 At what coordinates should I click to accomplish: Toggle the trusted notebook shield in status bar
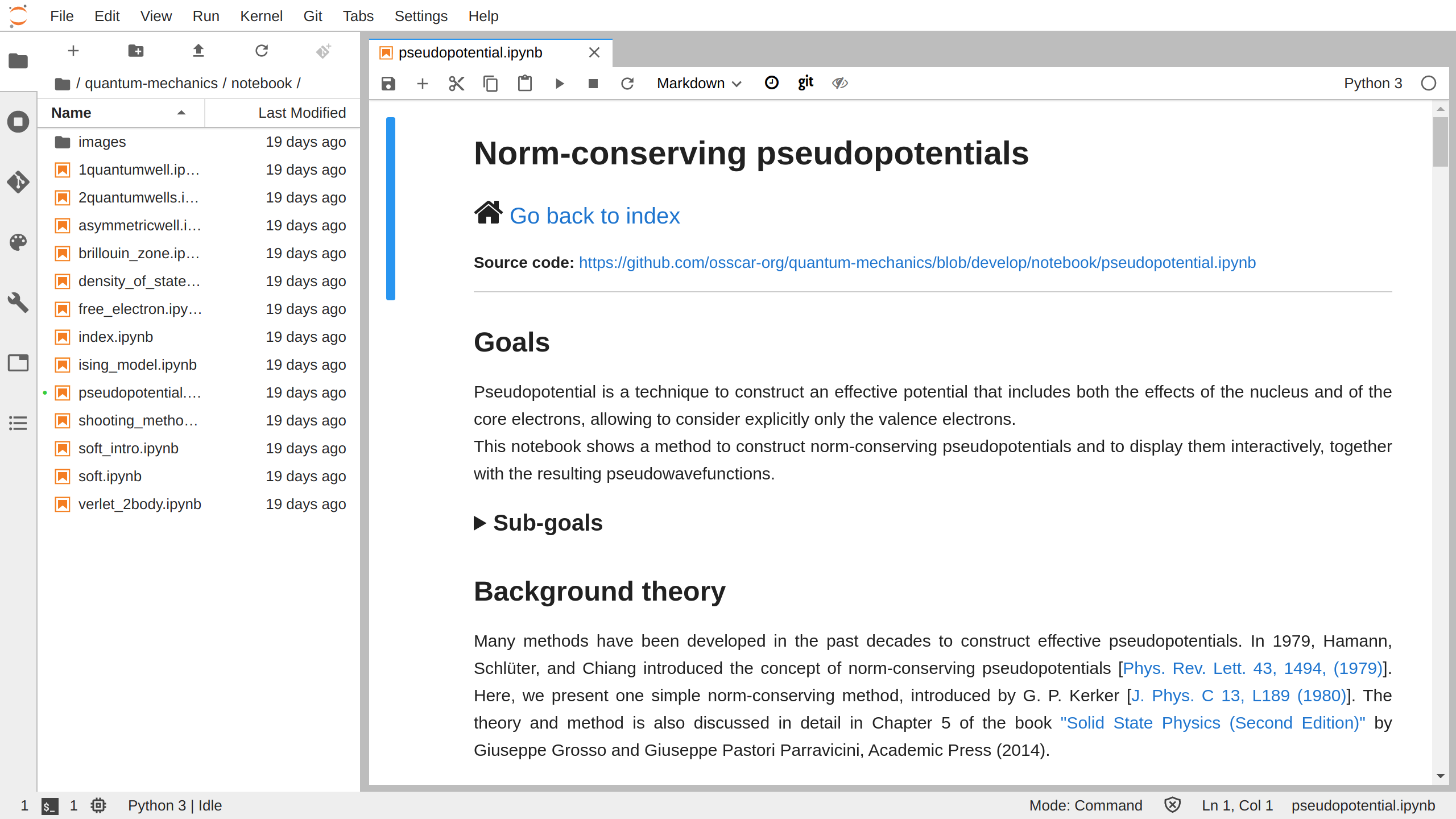pos(1172,805)
